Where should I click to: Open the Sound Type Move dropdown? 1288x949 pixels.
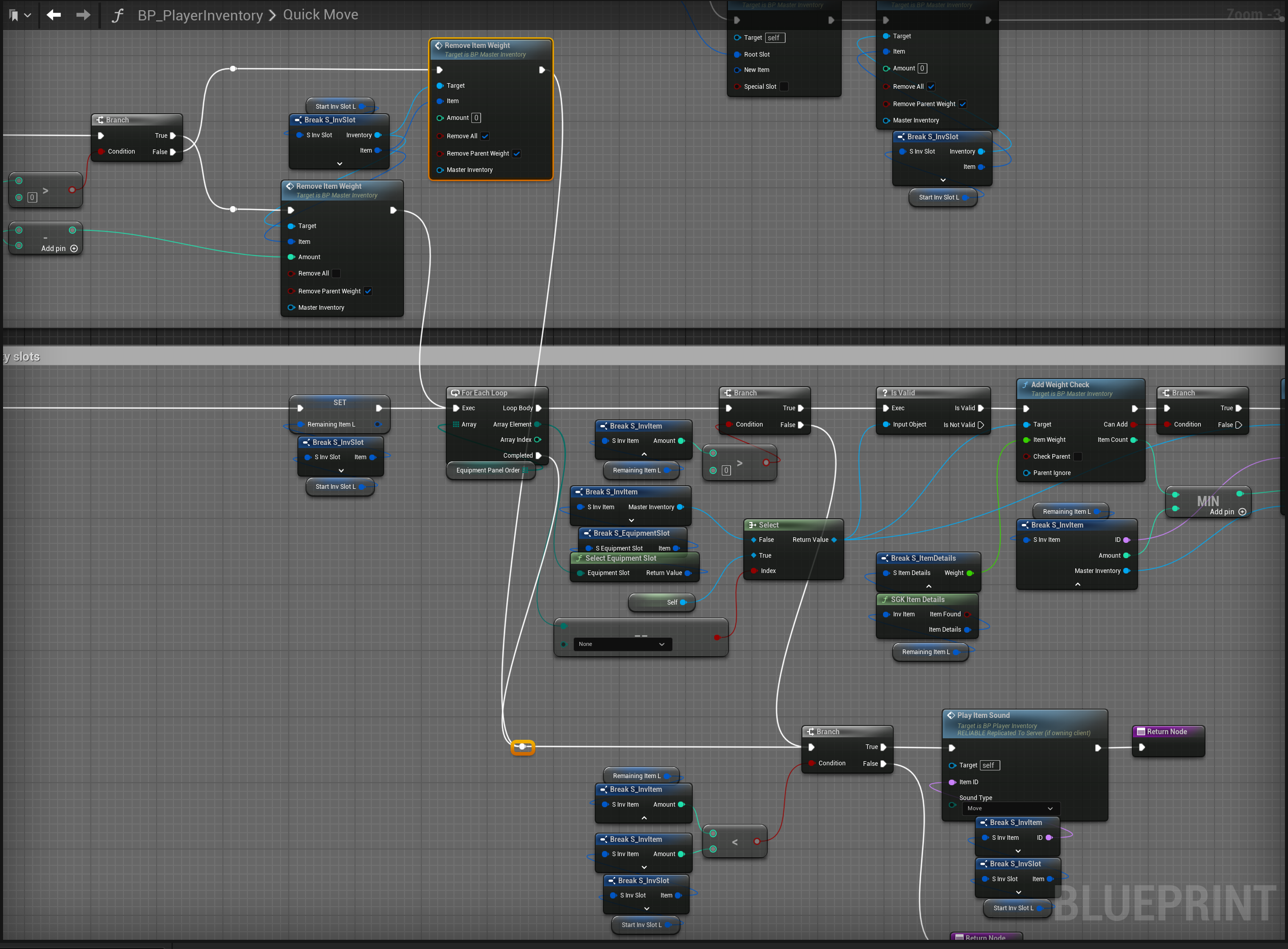click(x=1010, y=808)
